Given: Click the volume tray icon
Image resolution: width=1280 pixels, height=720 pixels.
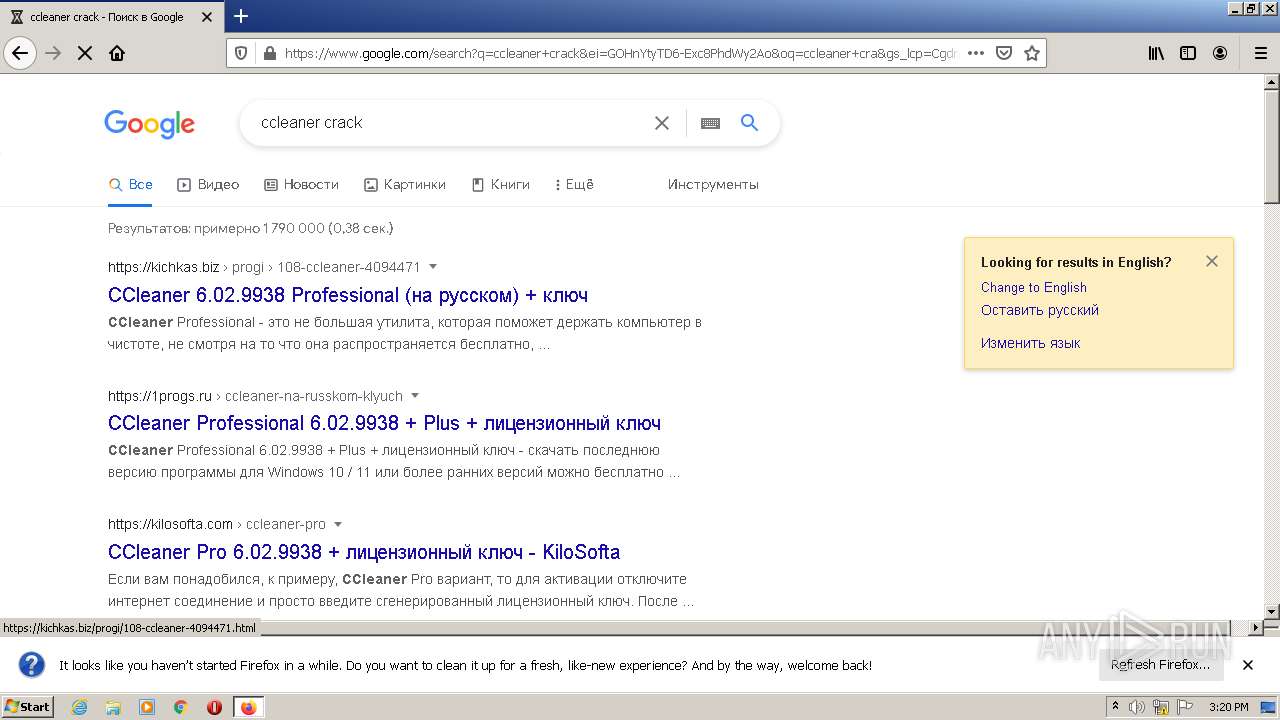Looking at the screenshot, I should coord(1137,707).
